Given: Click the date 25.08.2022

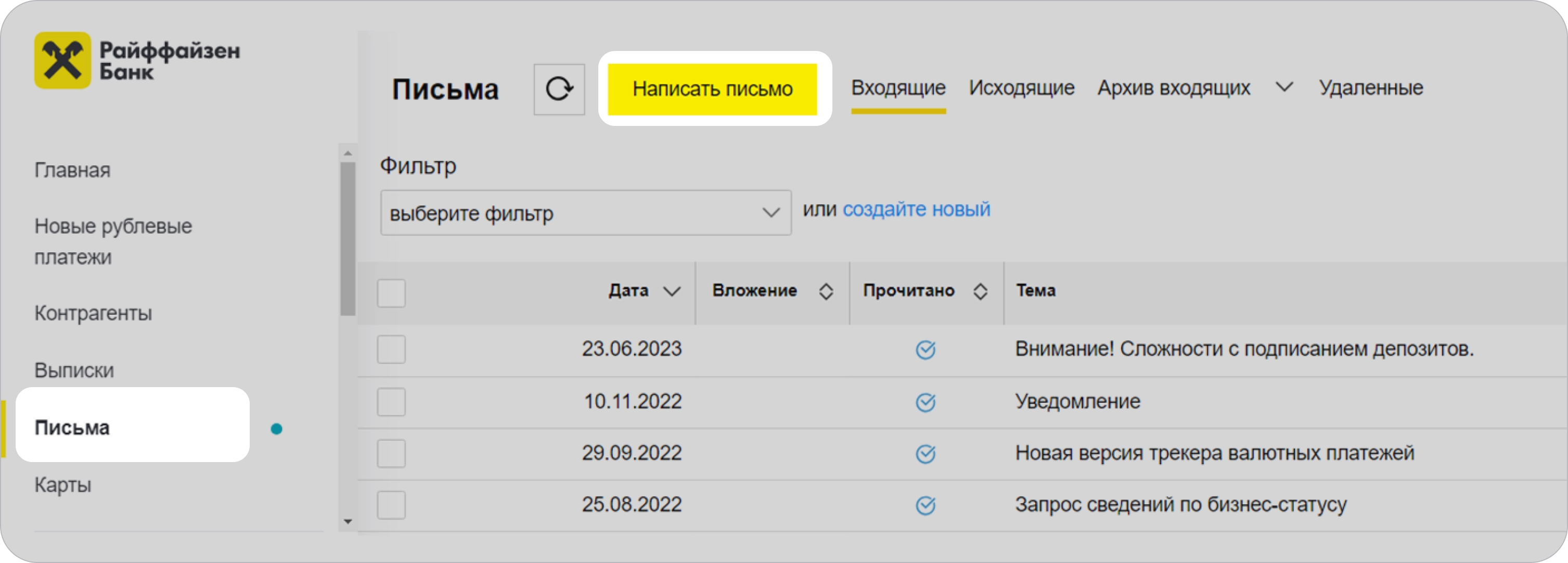Looking at the screenshot, I should tap(631, 505).
